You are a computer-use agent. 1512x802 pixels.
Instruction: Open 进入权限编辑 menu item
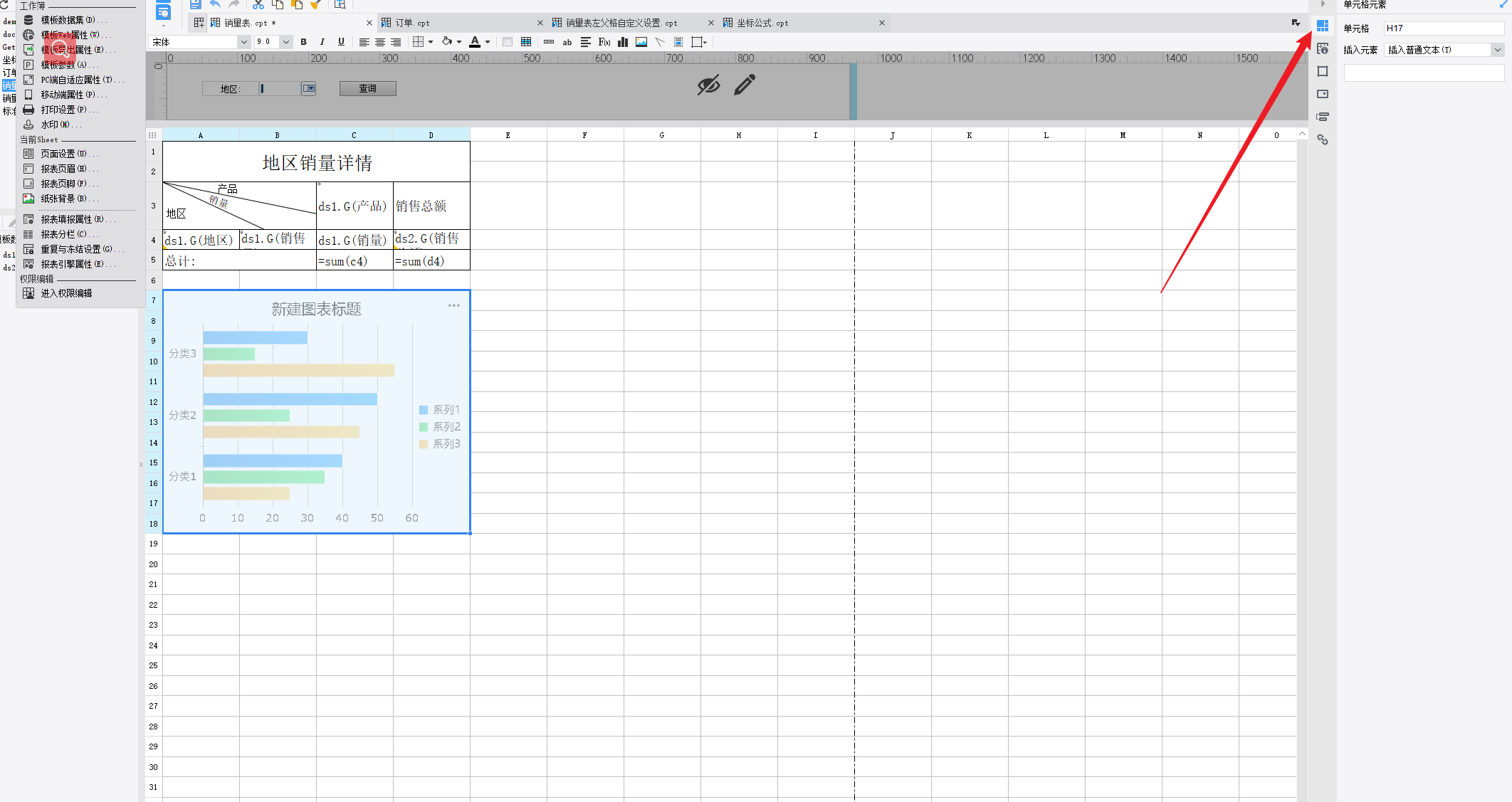click(58, 293)
